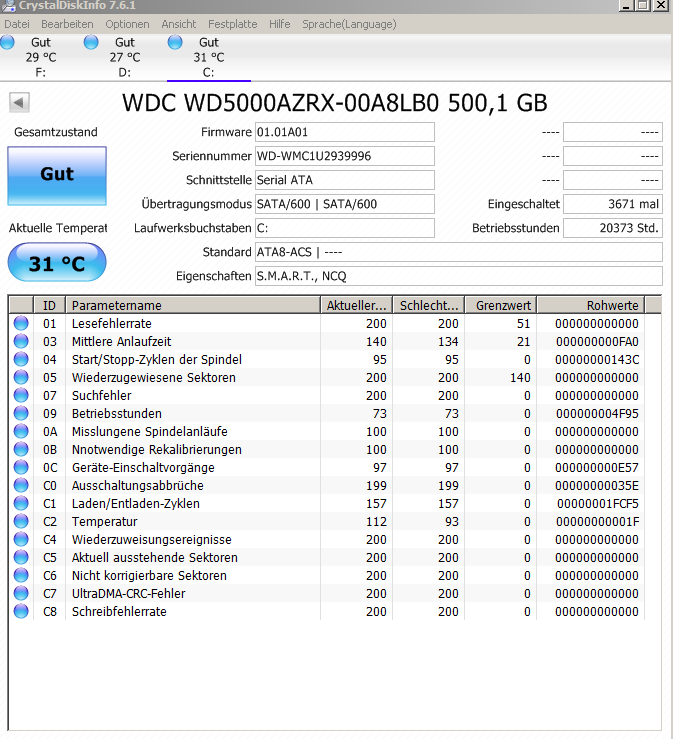Click the Firmware field 01.01A01
The width and height of the screenshot is (673, 739).
[x=345, y=132]
